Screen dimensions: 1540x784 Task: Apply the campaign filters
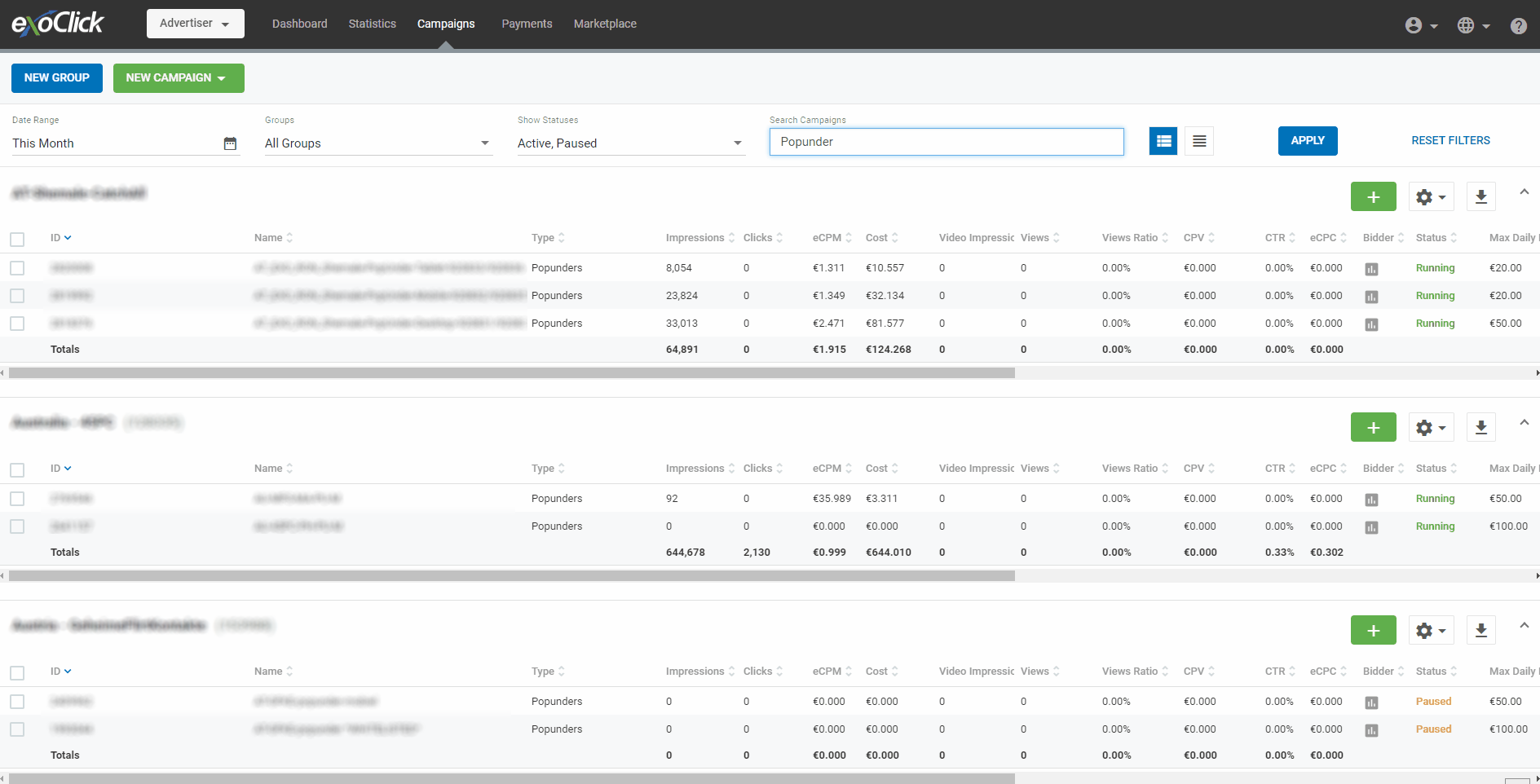[x=1308, y=141]
